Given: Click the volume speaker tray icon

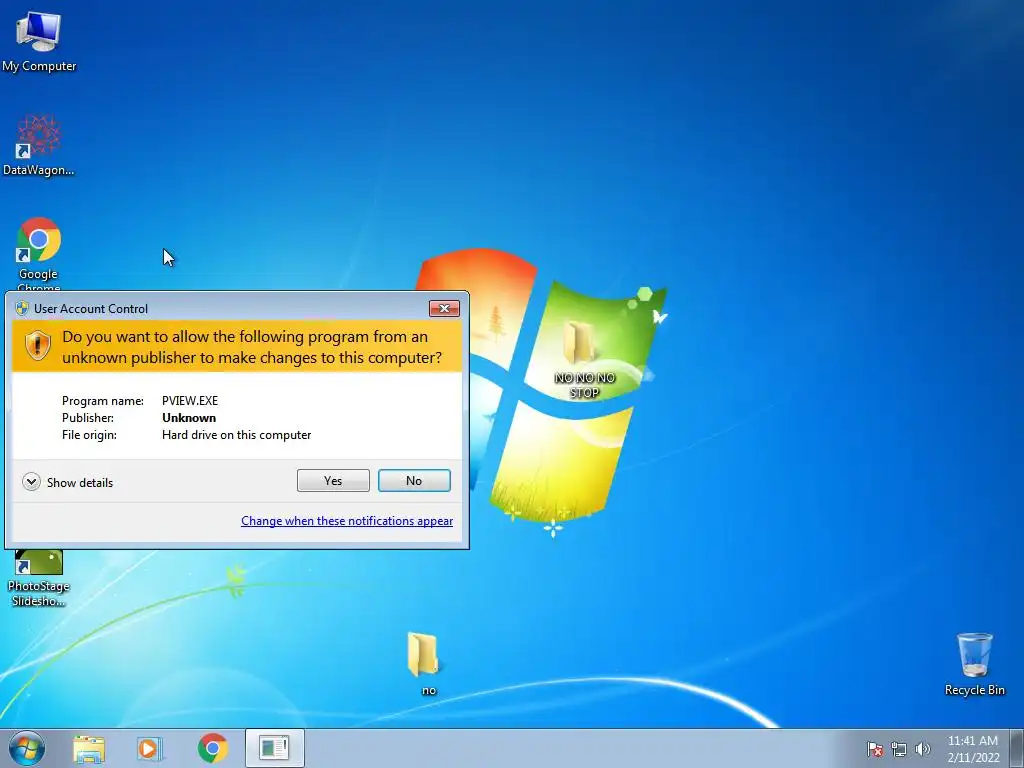Looking at the screenshot, I should (922, 749).
